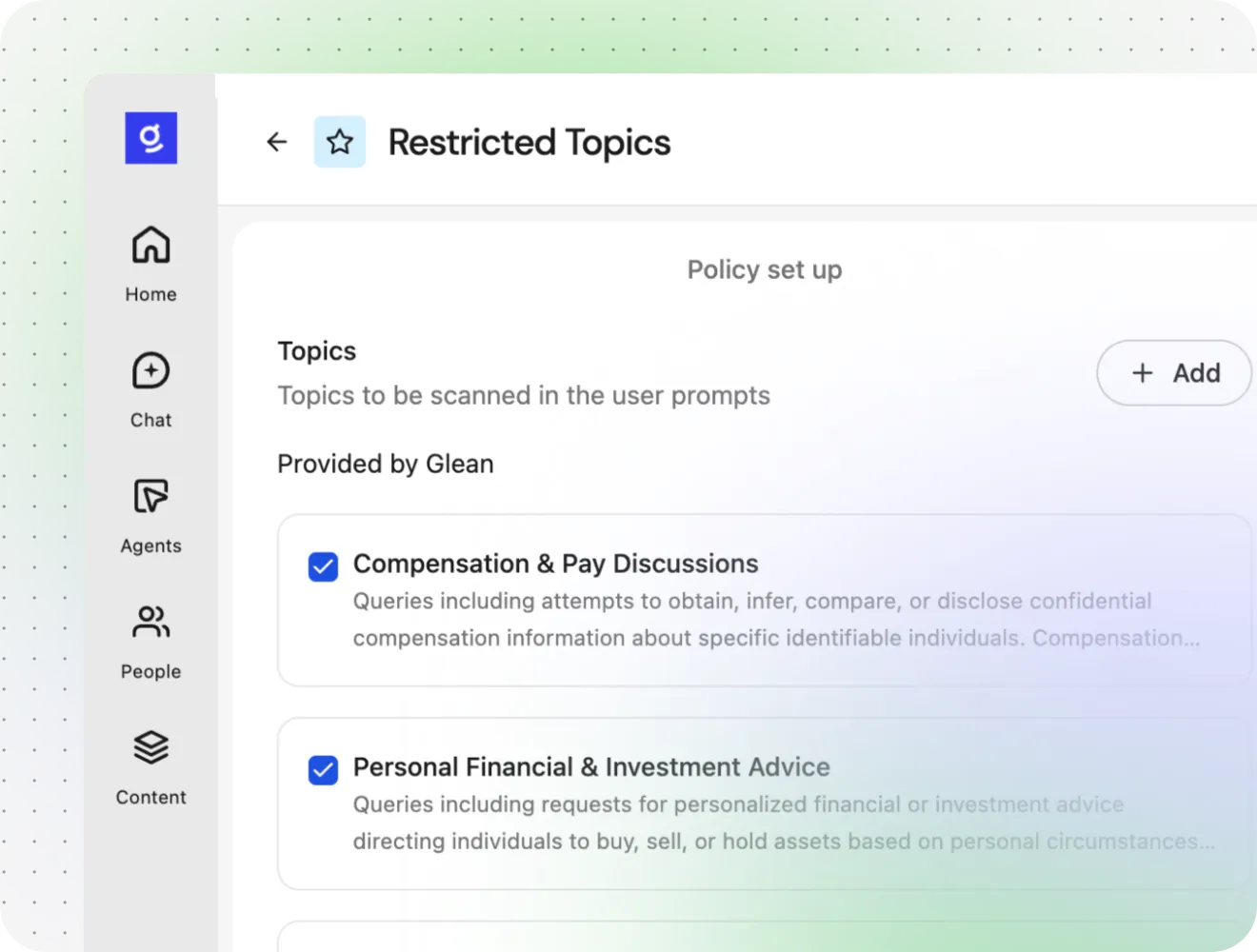1257x952 pixels.
Task: Click description starting 'Queries including attempts to obtain'
Action: click(776, 619)
